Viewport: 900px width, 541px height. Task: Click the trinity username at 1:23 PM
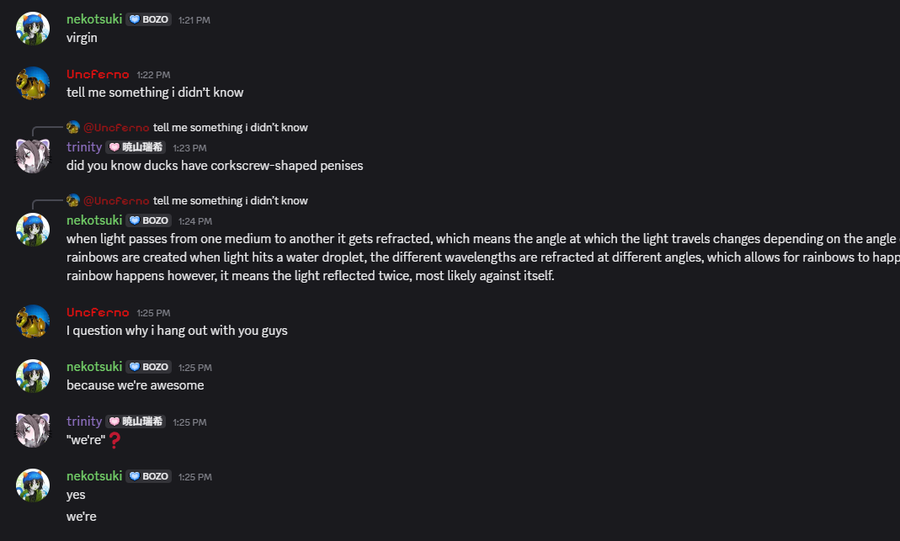point(84,147)
